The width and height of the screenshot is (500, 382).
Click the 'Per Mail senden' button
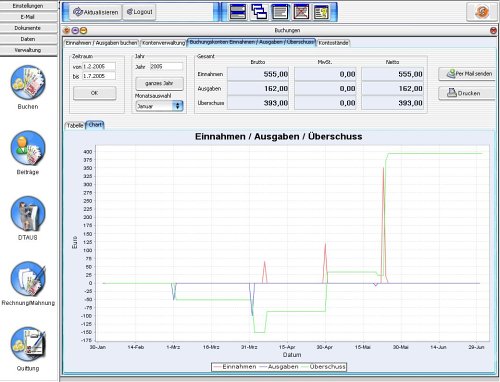[x=467, y=74]
